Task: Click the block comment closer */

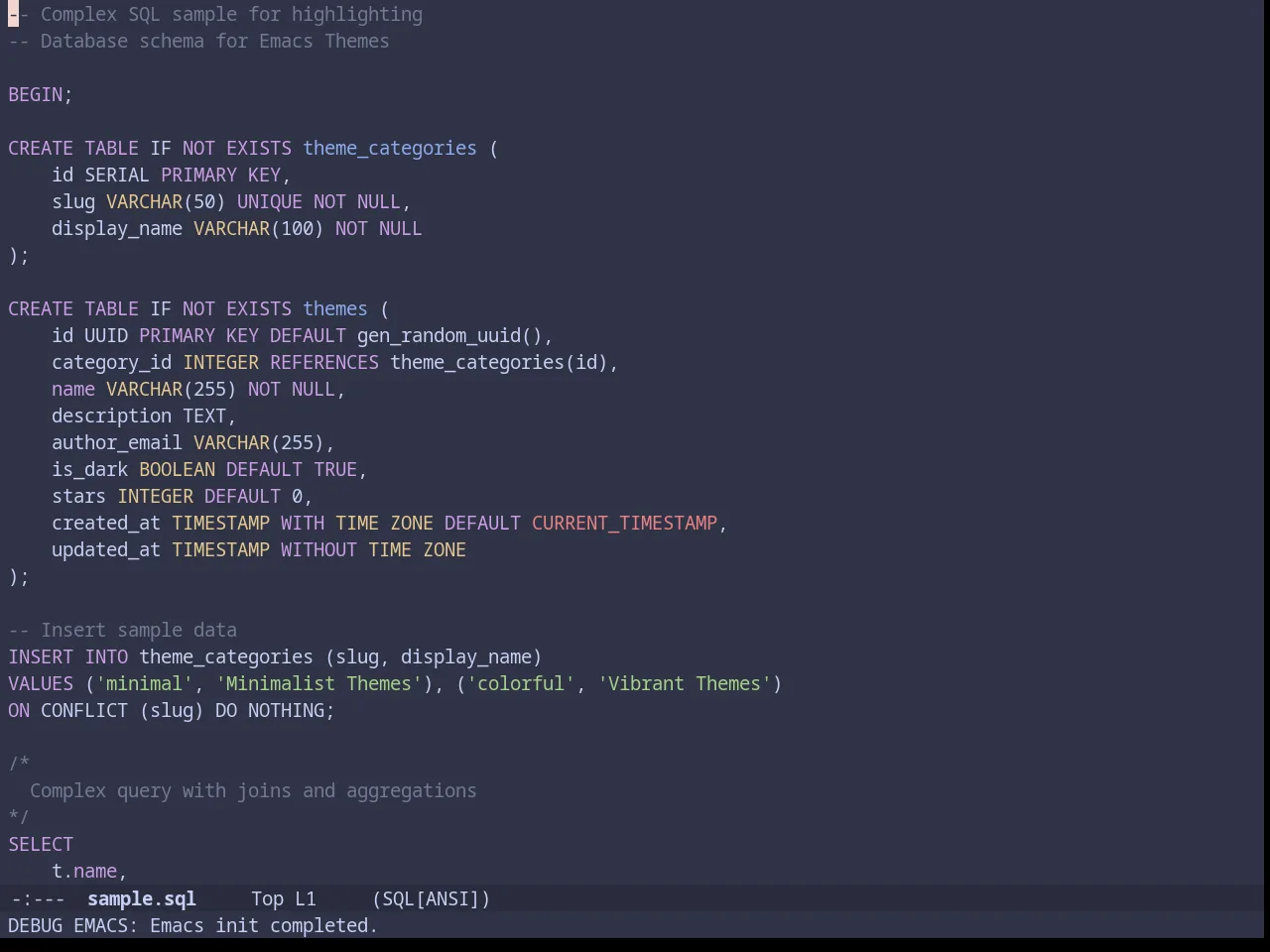Action: (19, 817)
